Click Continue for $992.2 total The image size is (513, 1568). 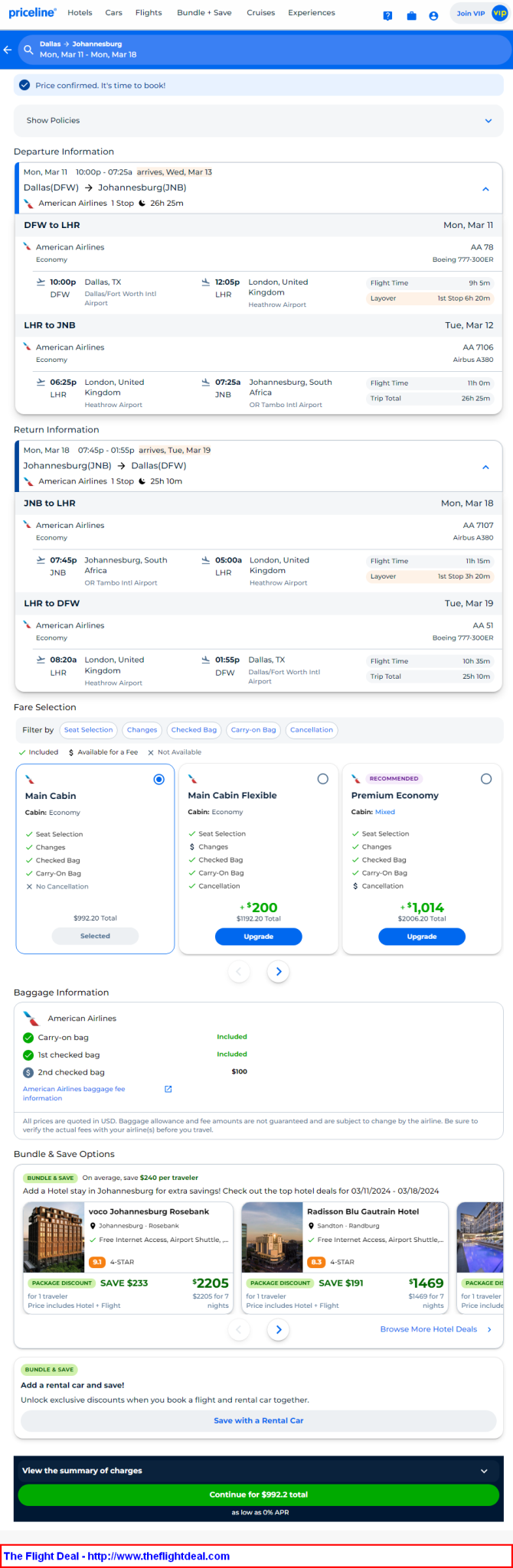coord(258,1495)
